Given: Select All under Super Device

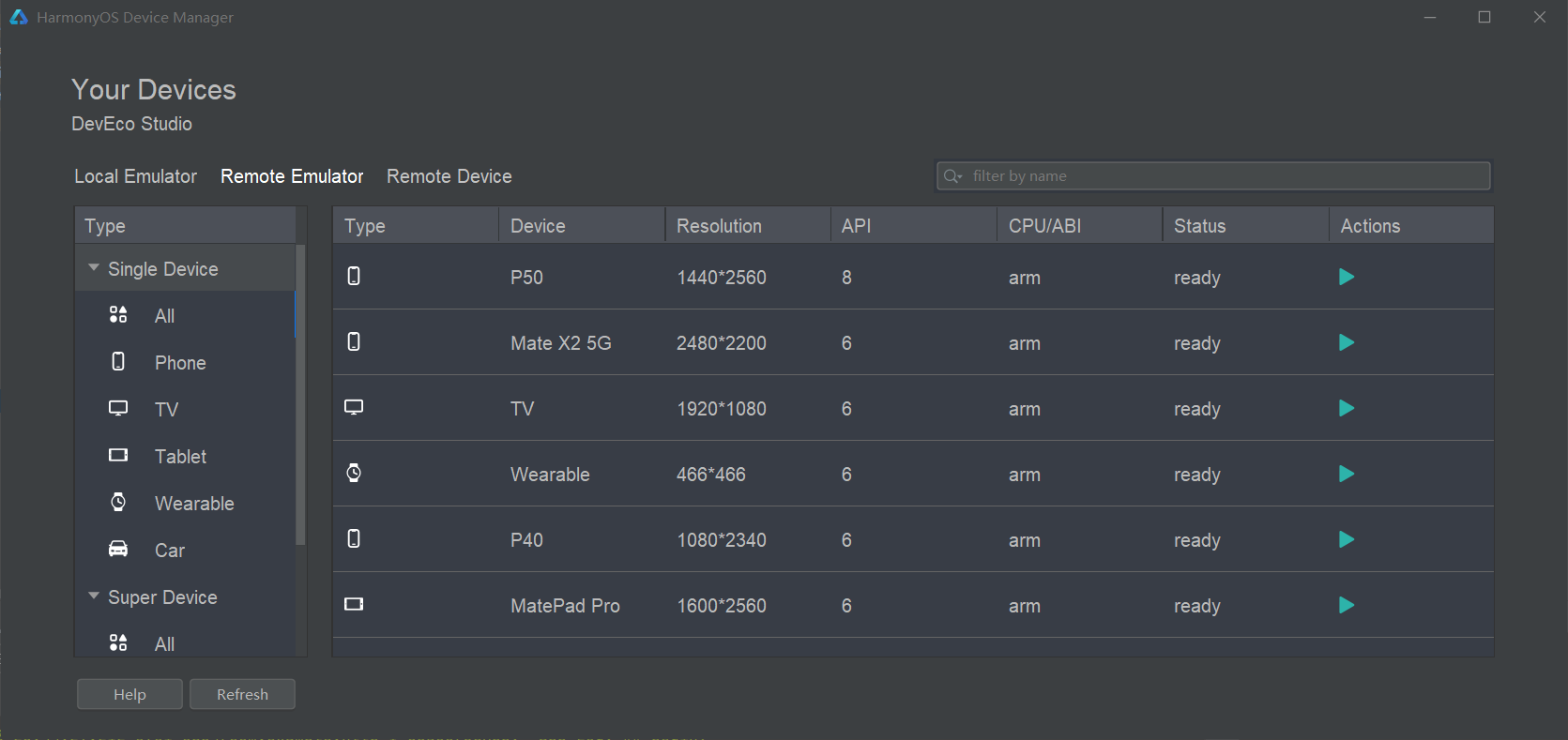Looking at the screenshot, I should pos(165,644).
